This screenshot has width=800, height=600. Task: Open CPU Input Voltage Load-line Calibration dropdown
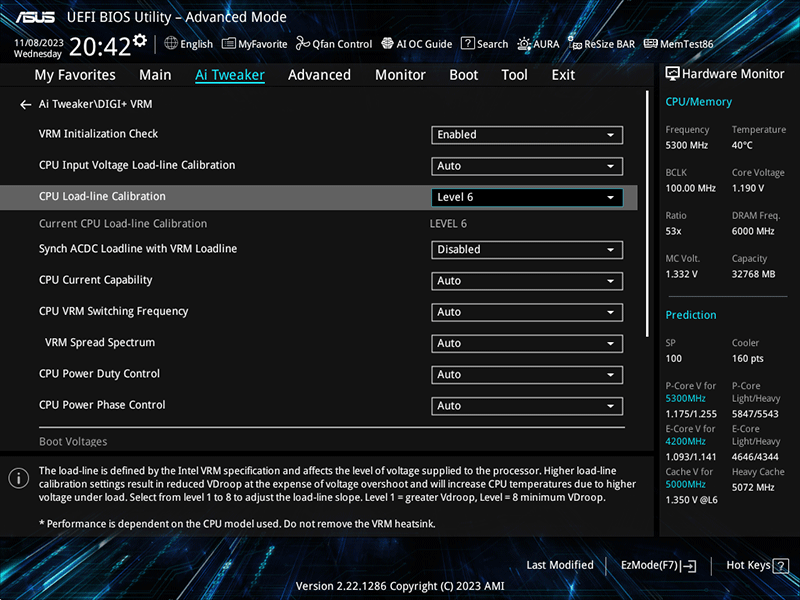(527, 166)
